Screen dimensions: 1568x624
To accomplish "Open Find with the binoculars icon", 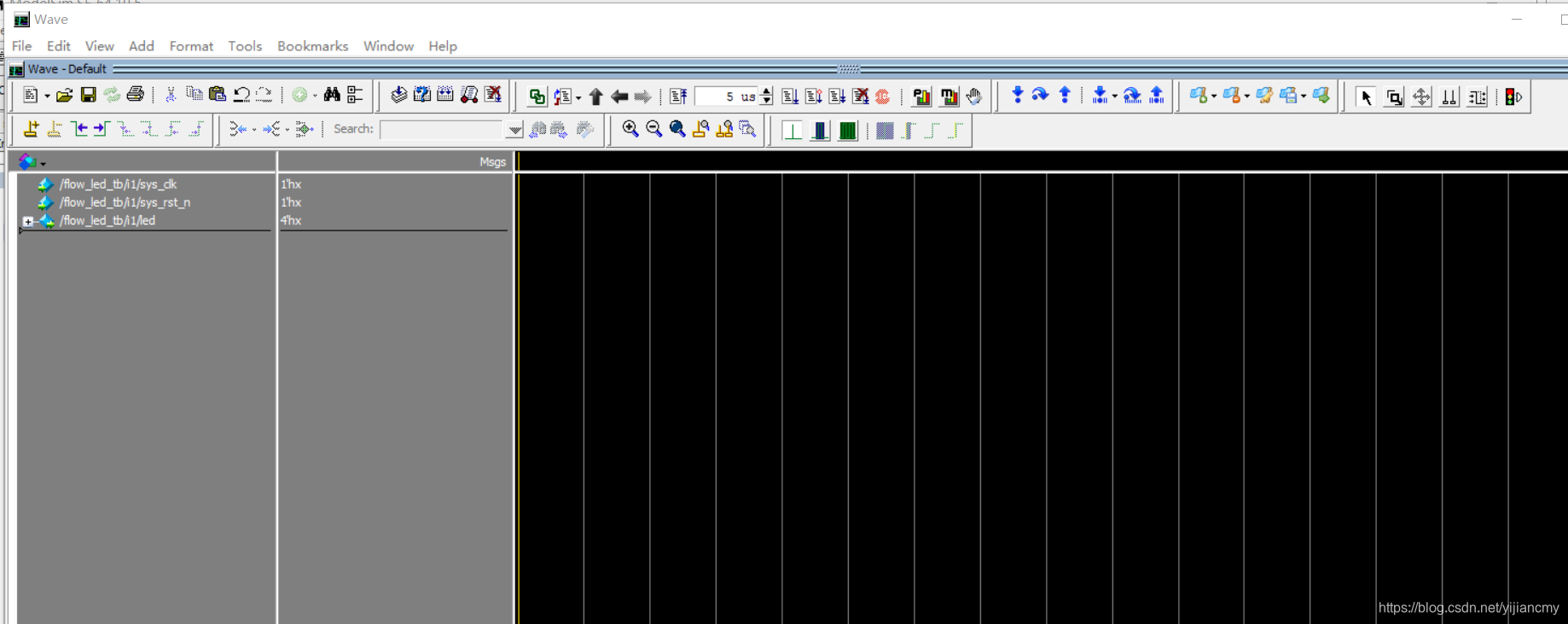I will [332, 95].
